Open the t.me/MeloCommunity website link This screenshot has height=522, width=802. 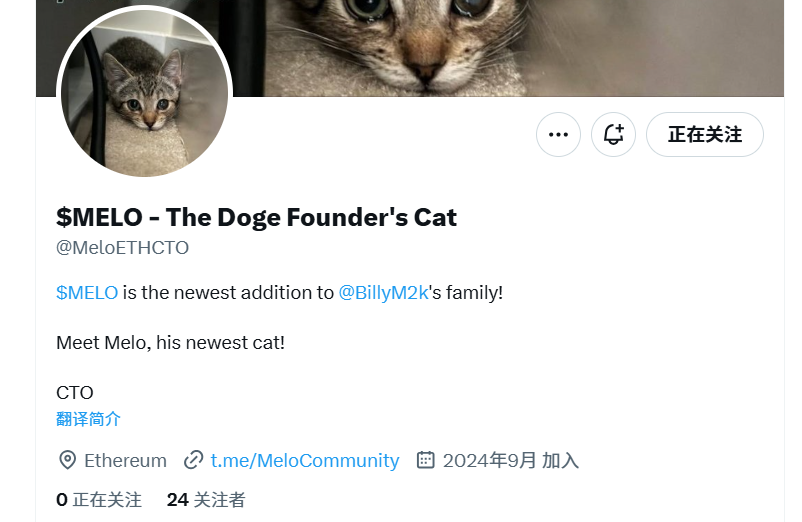pyautogui.click(x=304, y=460)
